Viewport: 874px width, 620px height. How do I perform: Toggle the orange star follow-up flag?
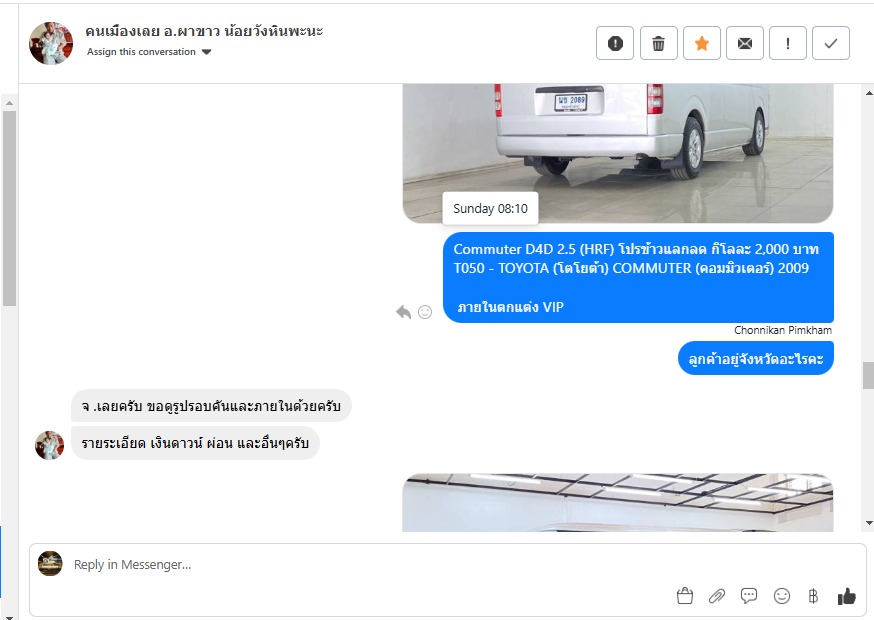coord(702,43)
